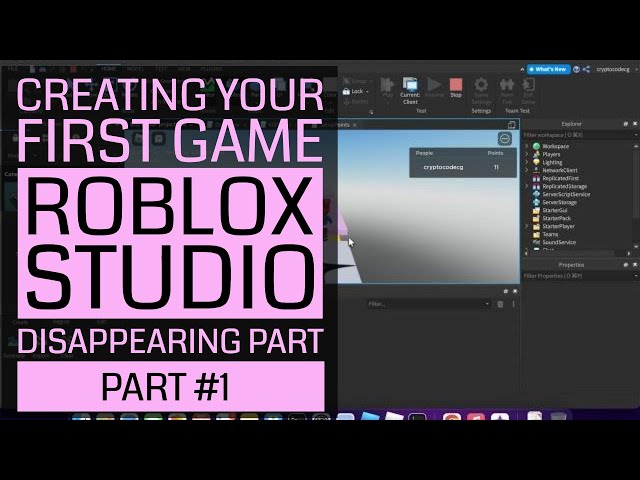
Task: Click the Filter workspace search field
Action: point(577,135)
